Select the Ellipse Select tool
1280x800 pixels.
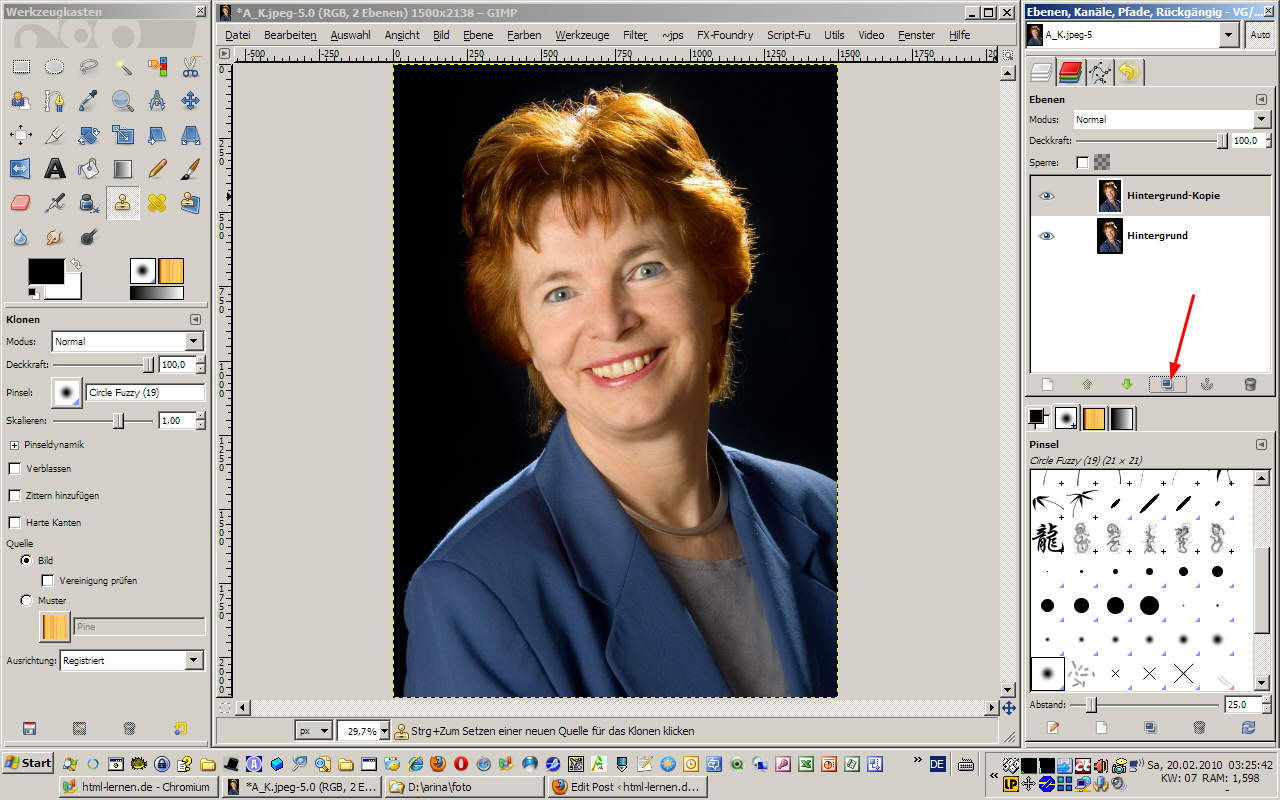(x=55, y=68)
